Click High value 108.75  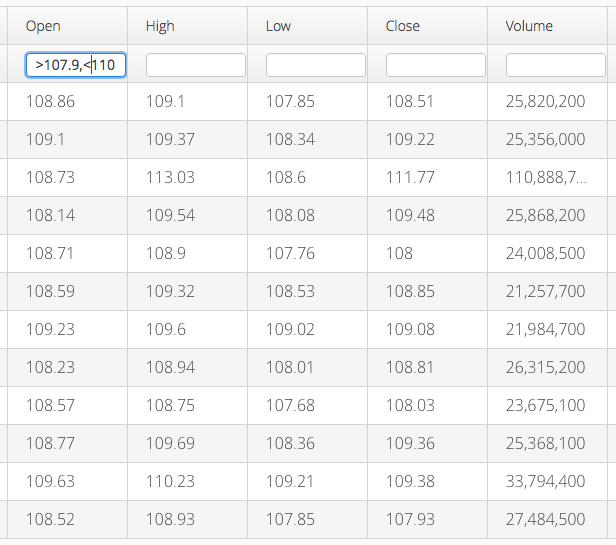(x=170, y=405)
